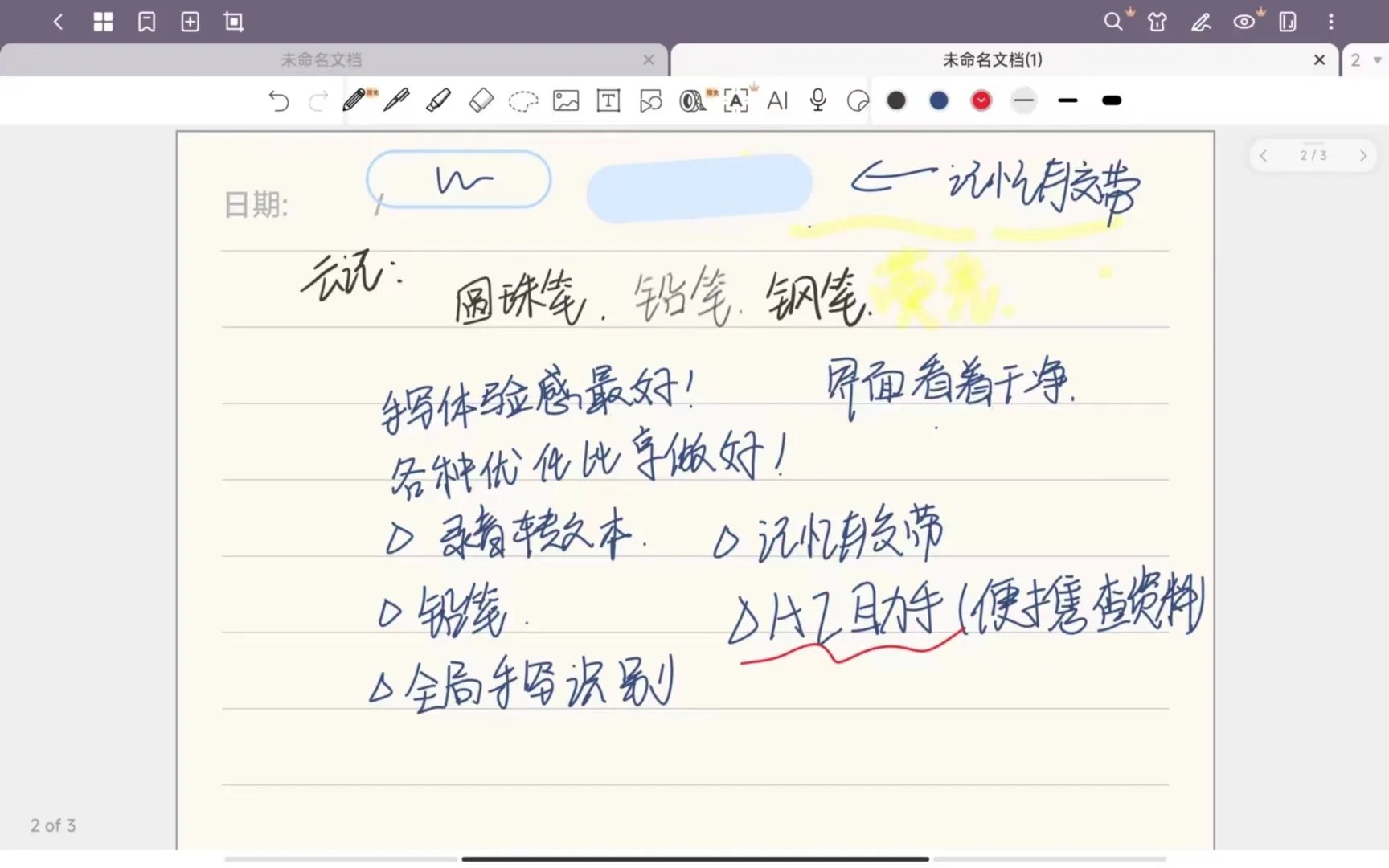1389x868 pixels.
Task: Activate the lasso selection tool
Action: pyautogui.click(x=523, y=100)
